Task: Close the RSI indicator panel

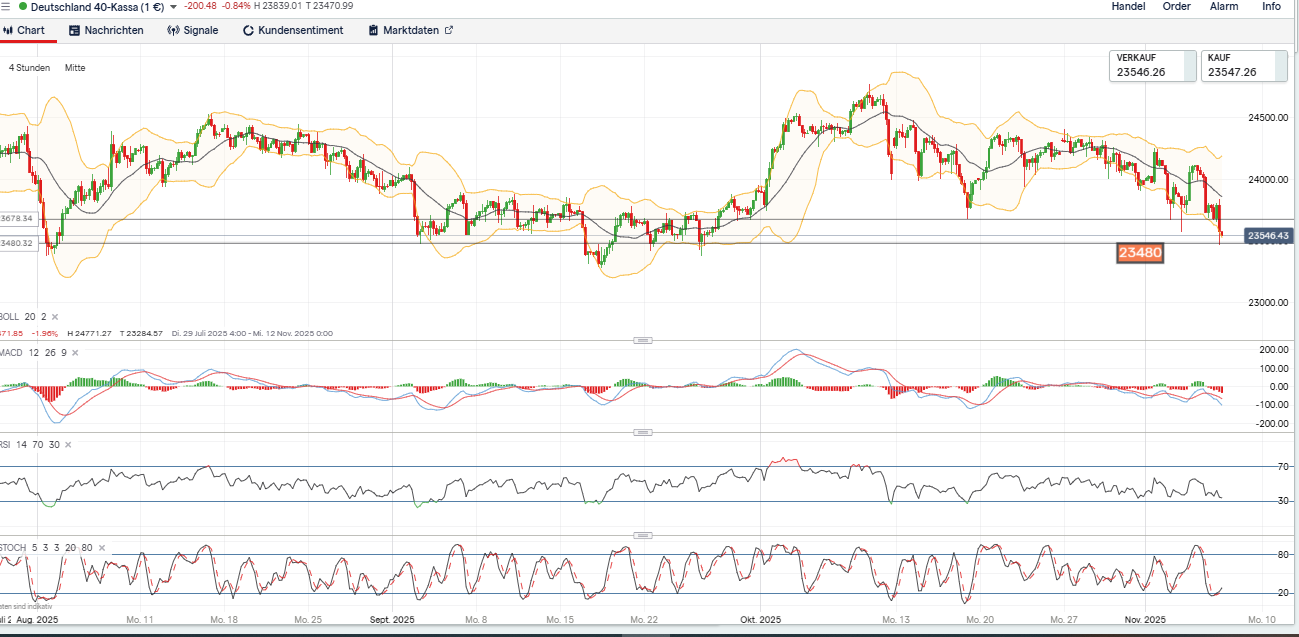Action: (x=69, y=444)
